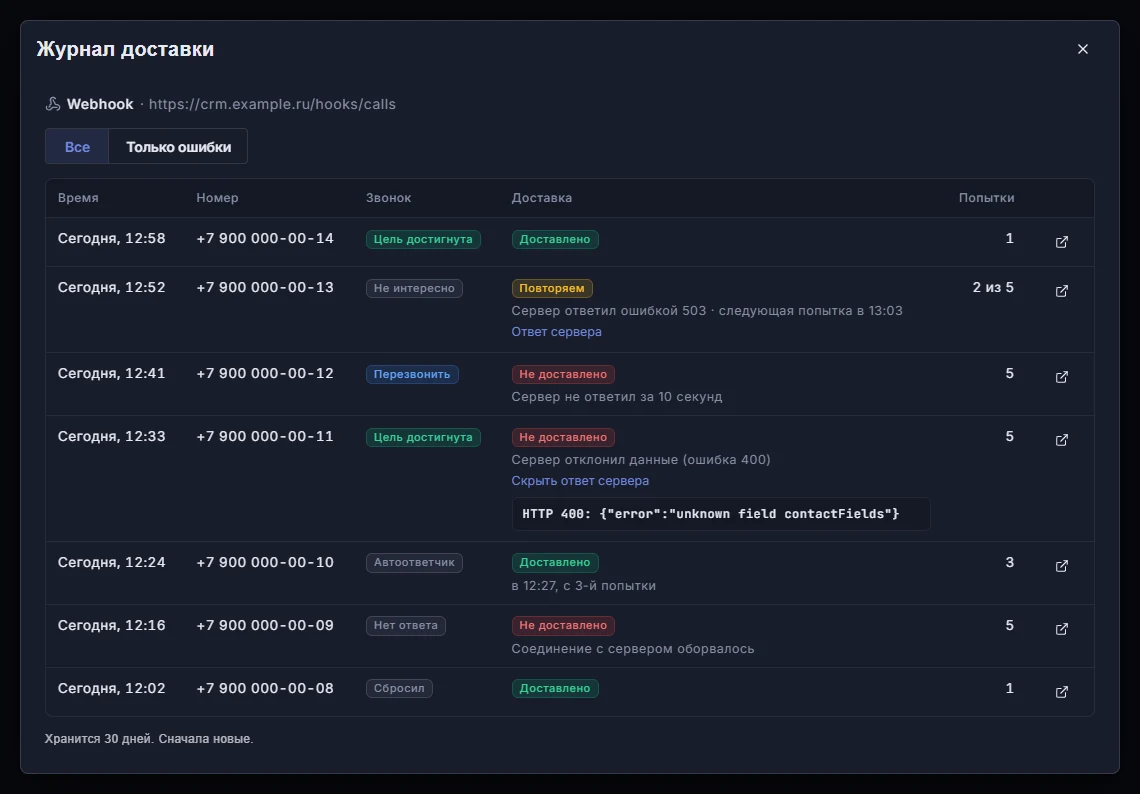Click the text Соединение с сервером оборвалось

633,649
